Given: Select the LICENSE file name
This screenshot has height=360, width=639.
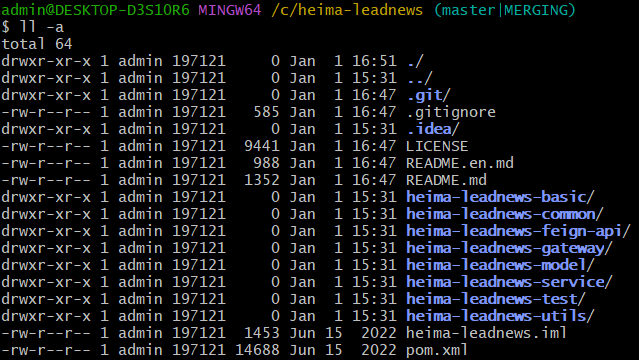Looking at the screenshot, I should (x=437, y=146).
